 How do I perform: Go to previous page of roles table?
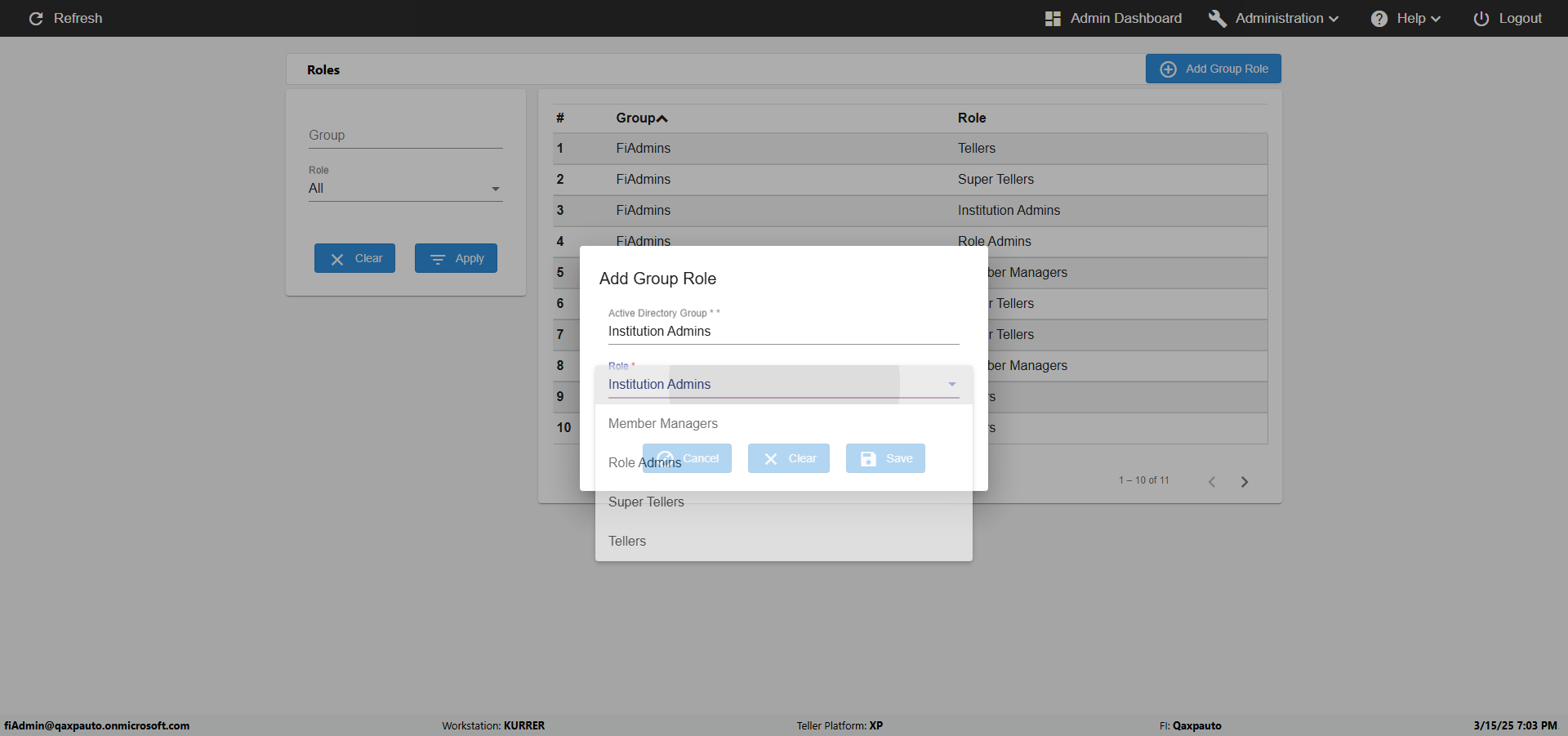tap(1212, 482)
